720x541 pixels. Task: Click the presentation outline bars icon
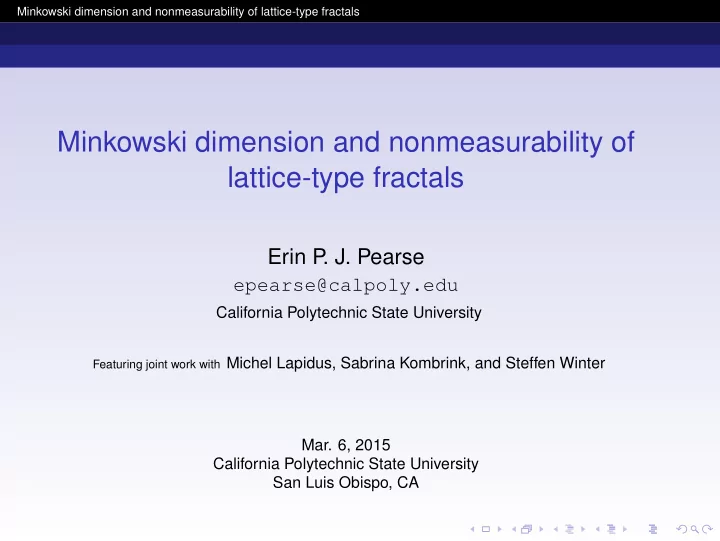[x=653, y=529]
